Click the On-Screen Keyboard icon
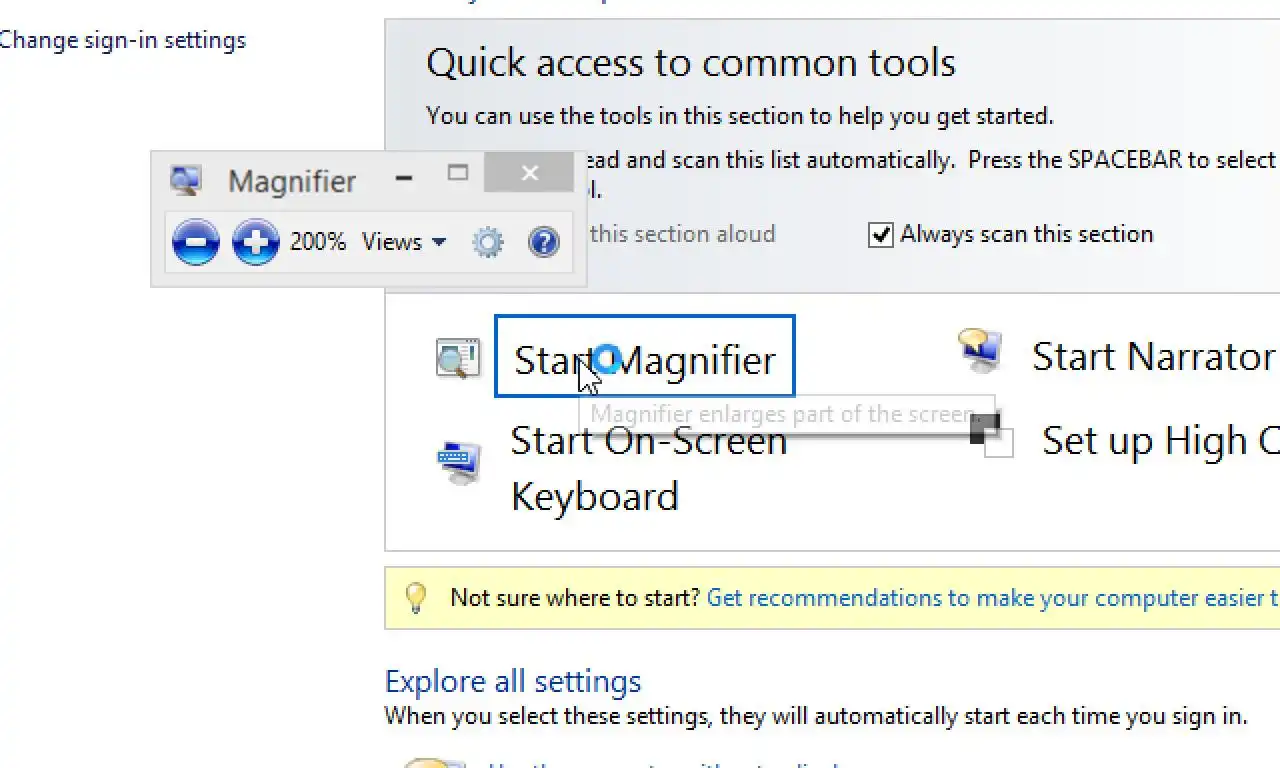The image size is (1280, 768). tap(459, 462)
